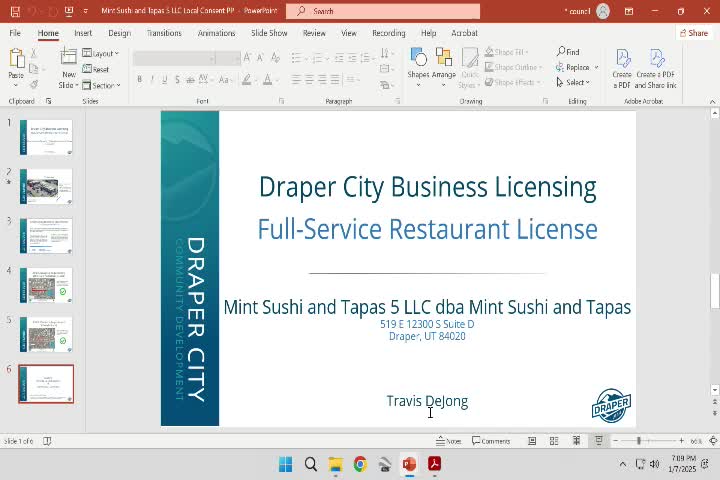Click the clear formatting icon

[275, 58]
